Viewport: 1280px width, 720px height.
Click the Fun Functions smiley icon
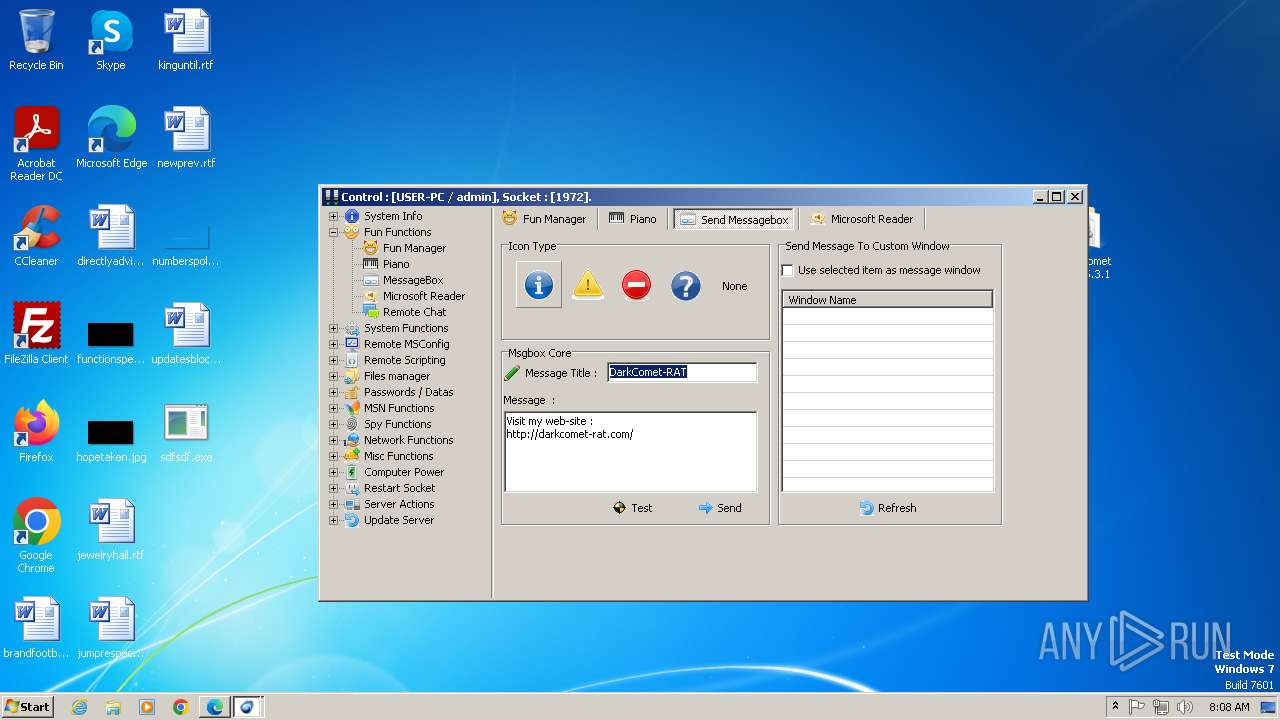[x=351, y=232]
